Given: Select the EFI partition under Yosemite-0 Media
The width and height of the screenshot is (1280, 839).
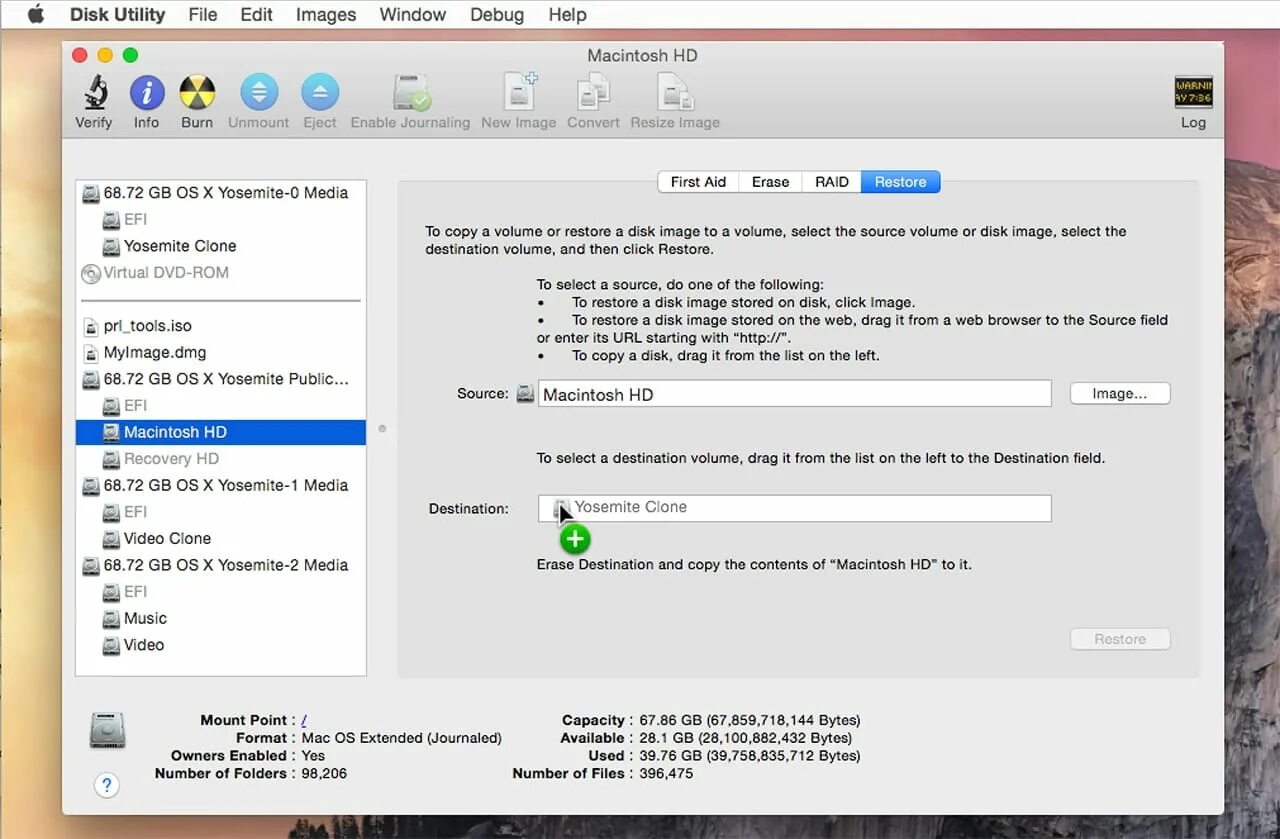Looking at the screenshot, I should 221,219.
